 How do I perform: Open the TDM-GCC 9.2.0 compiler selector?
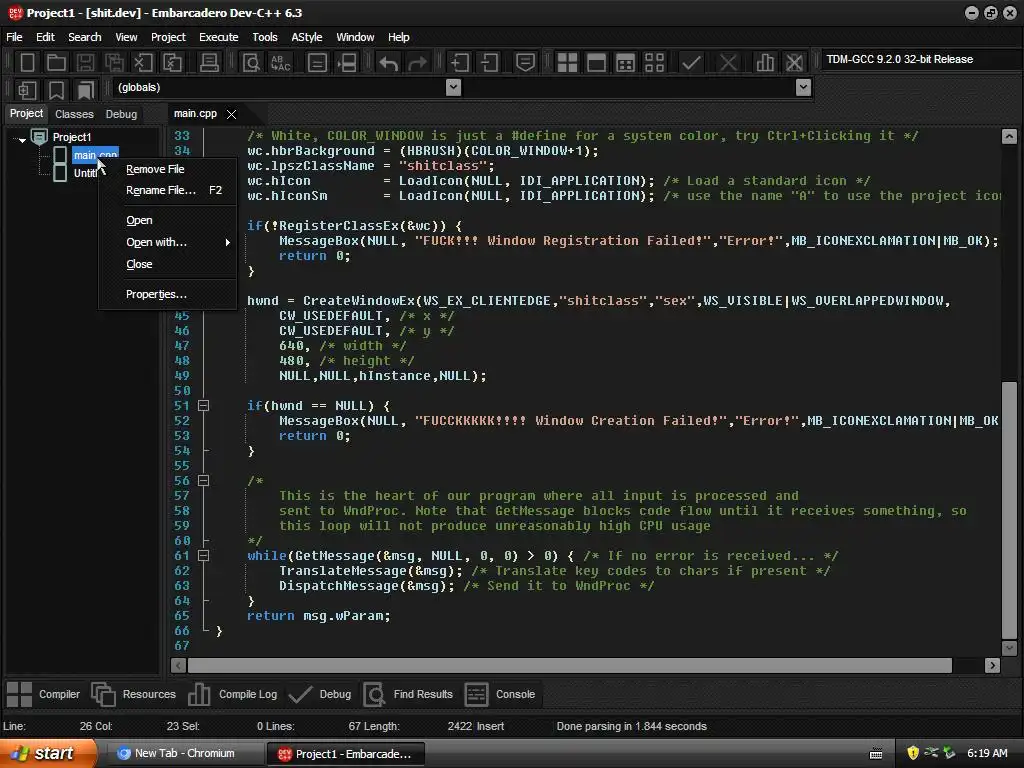[919, 59]
